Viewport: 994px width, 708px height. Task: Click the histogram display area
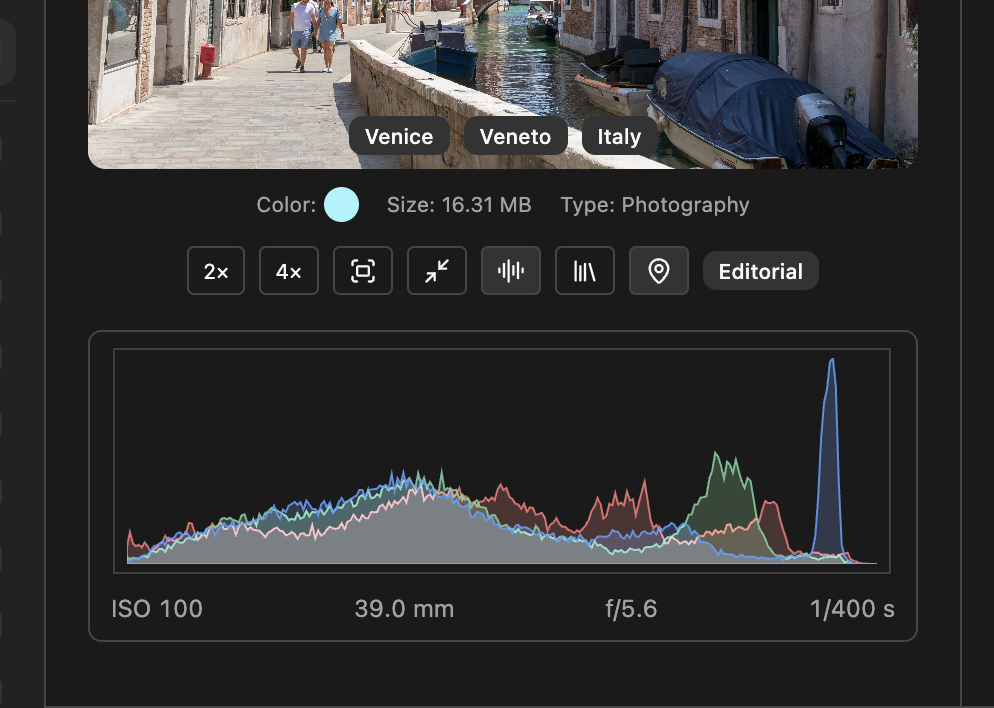[x=502, y=460]
